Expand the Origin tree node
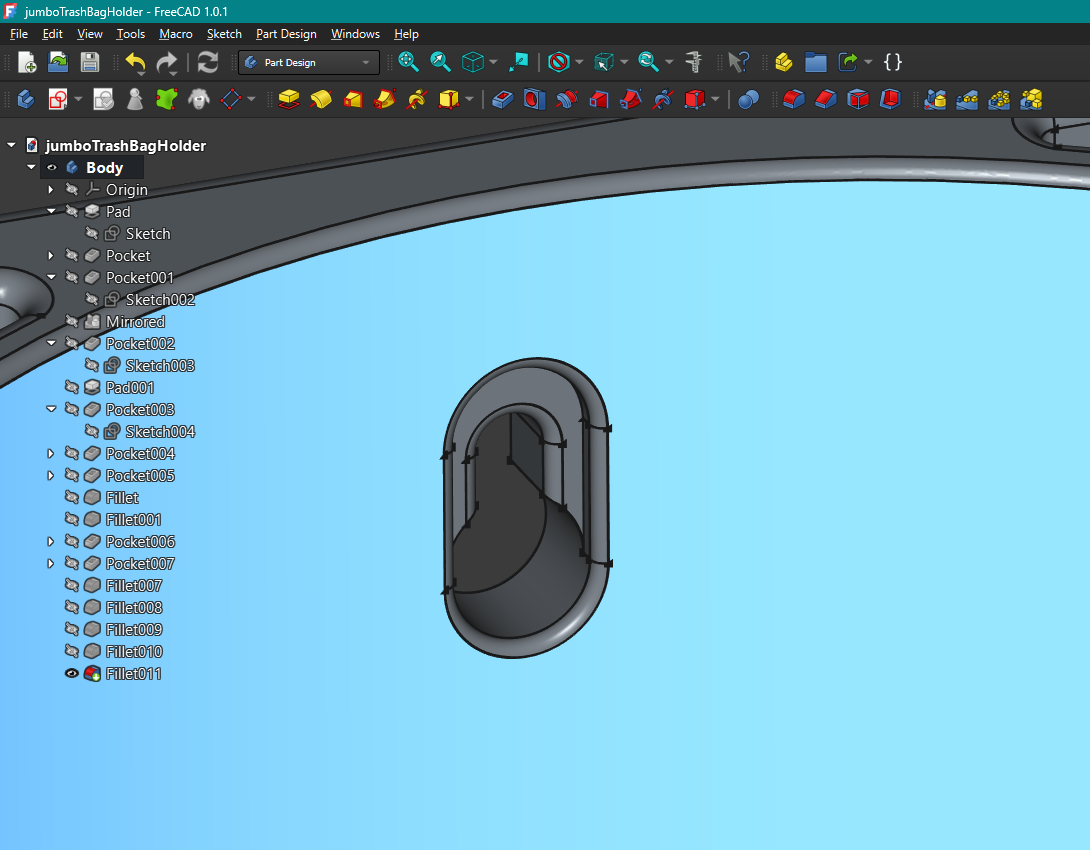The image size is (1090, 850). (51, 189)
